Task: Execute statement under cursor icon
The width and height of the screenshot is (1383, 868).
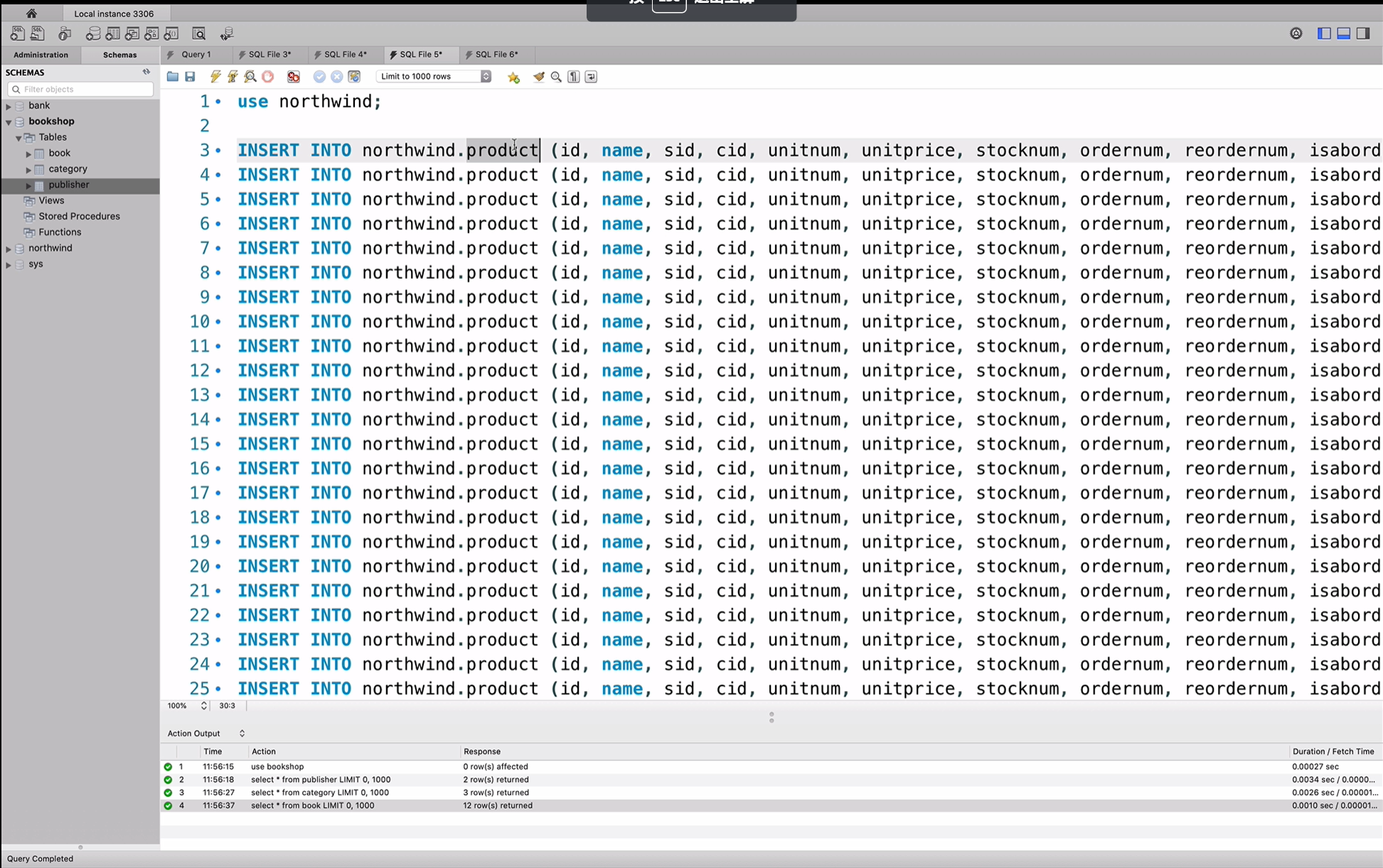Action: pyautogui.click(x=233, y=77)
